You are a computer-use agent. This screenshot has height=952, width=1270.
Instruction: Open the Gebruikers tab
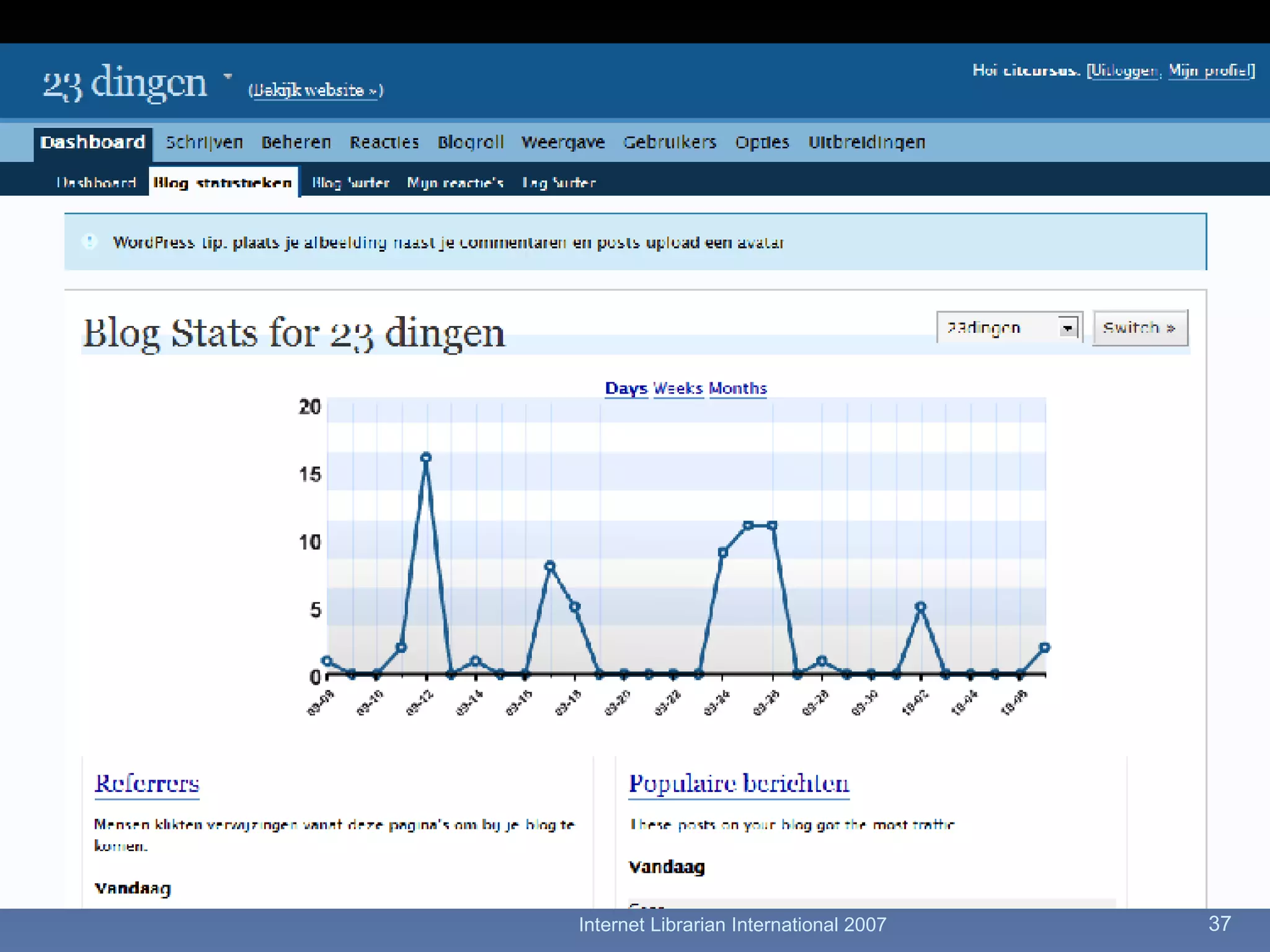pos(669,143)
